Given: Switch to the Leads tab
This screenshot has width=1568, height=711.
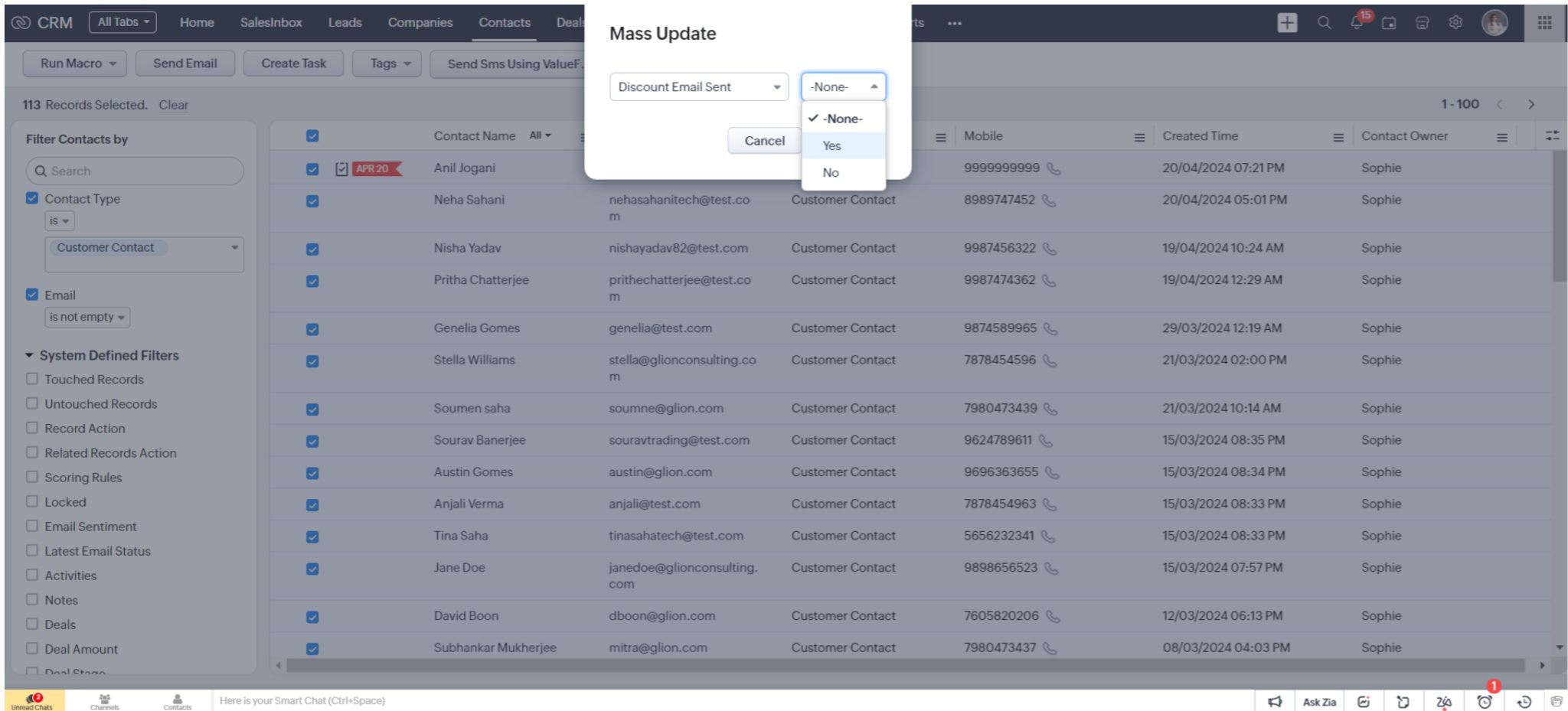Looking at the screenshot, I should (x=345, y=23).
